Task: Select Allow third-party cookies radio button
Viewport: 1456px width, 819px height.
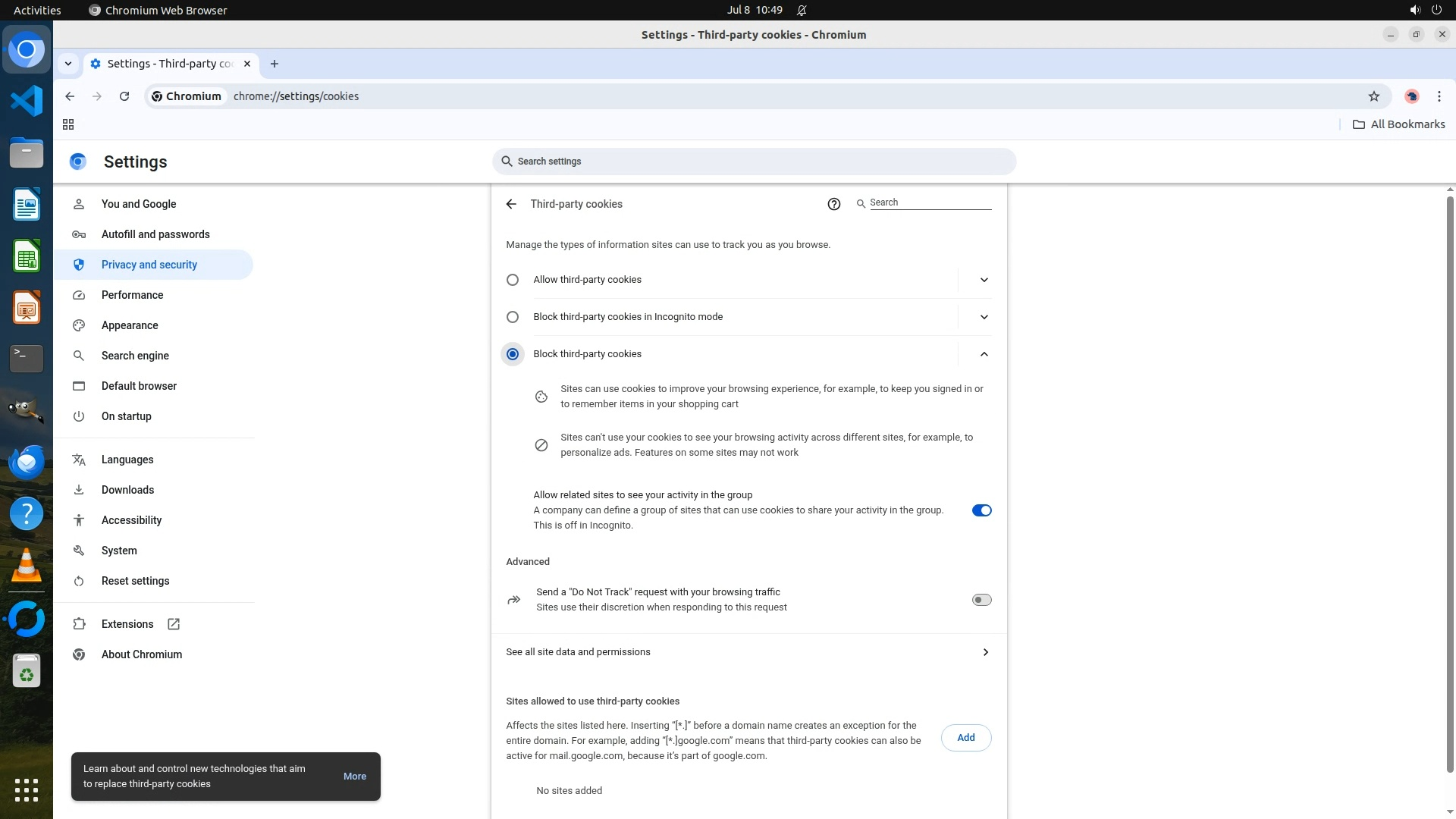Action: pyautogui.click(x=513, y=280)
